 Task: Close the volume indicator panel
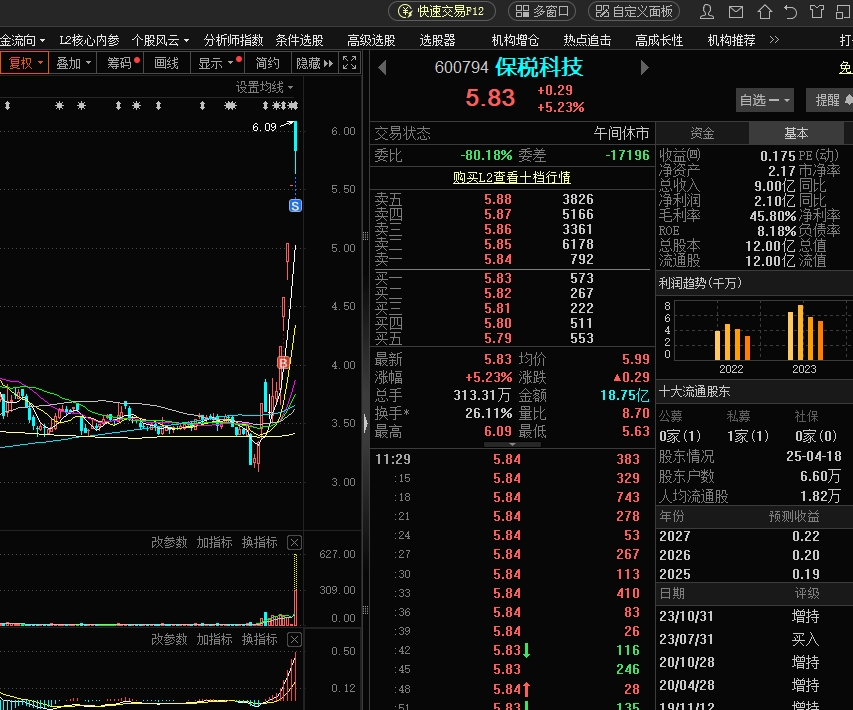[294, 542]
